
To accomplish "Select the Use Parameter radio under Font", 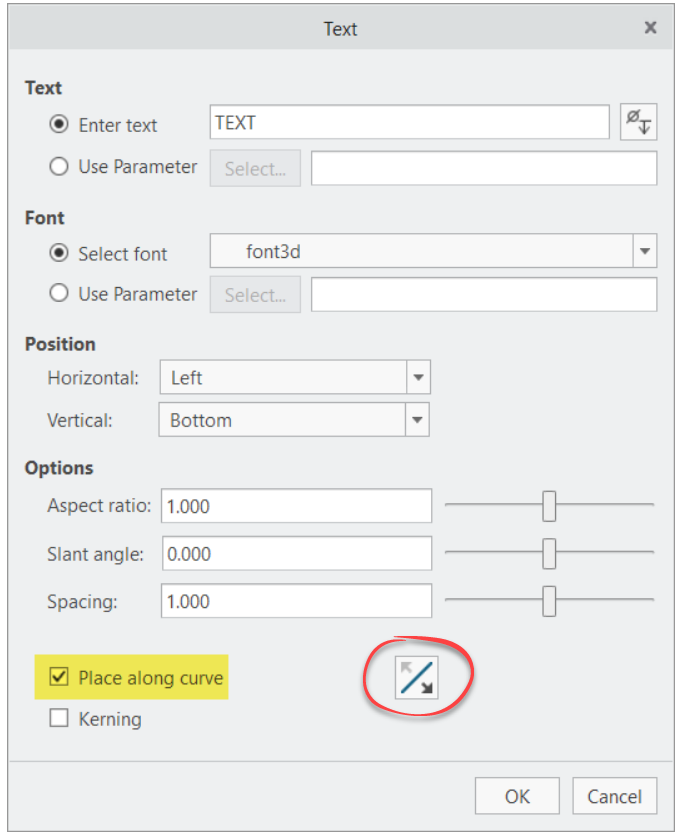I will [57, 294].
